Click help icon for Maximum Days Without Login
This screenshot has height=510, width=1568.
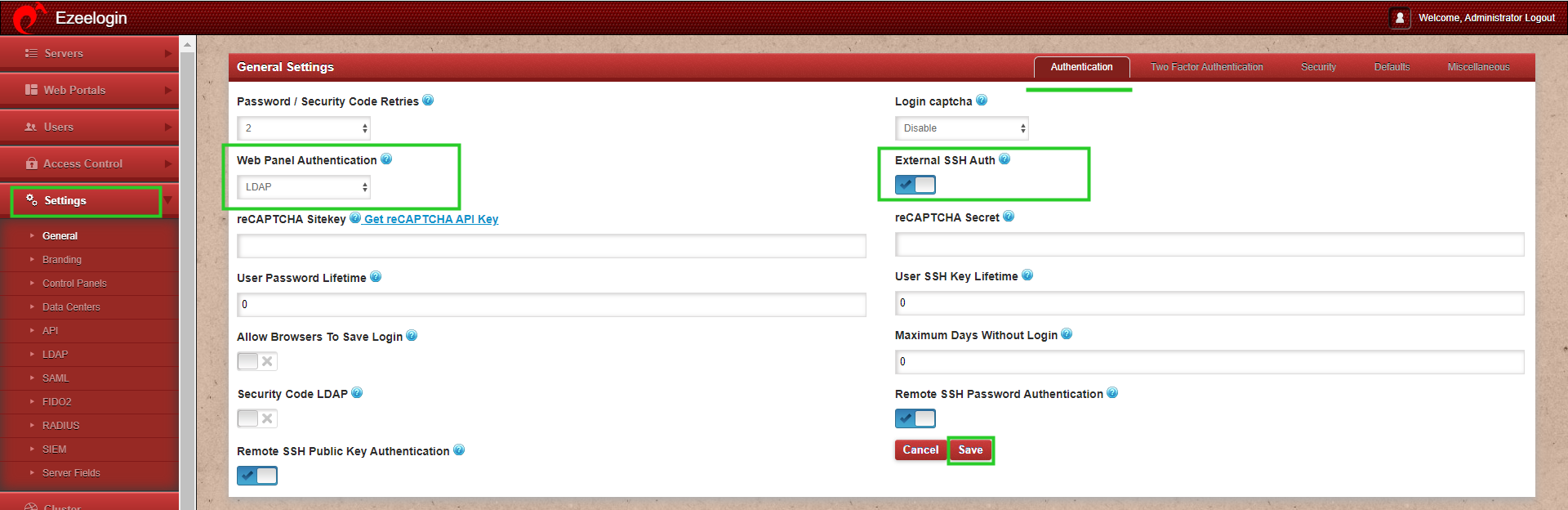point(1067,334)
